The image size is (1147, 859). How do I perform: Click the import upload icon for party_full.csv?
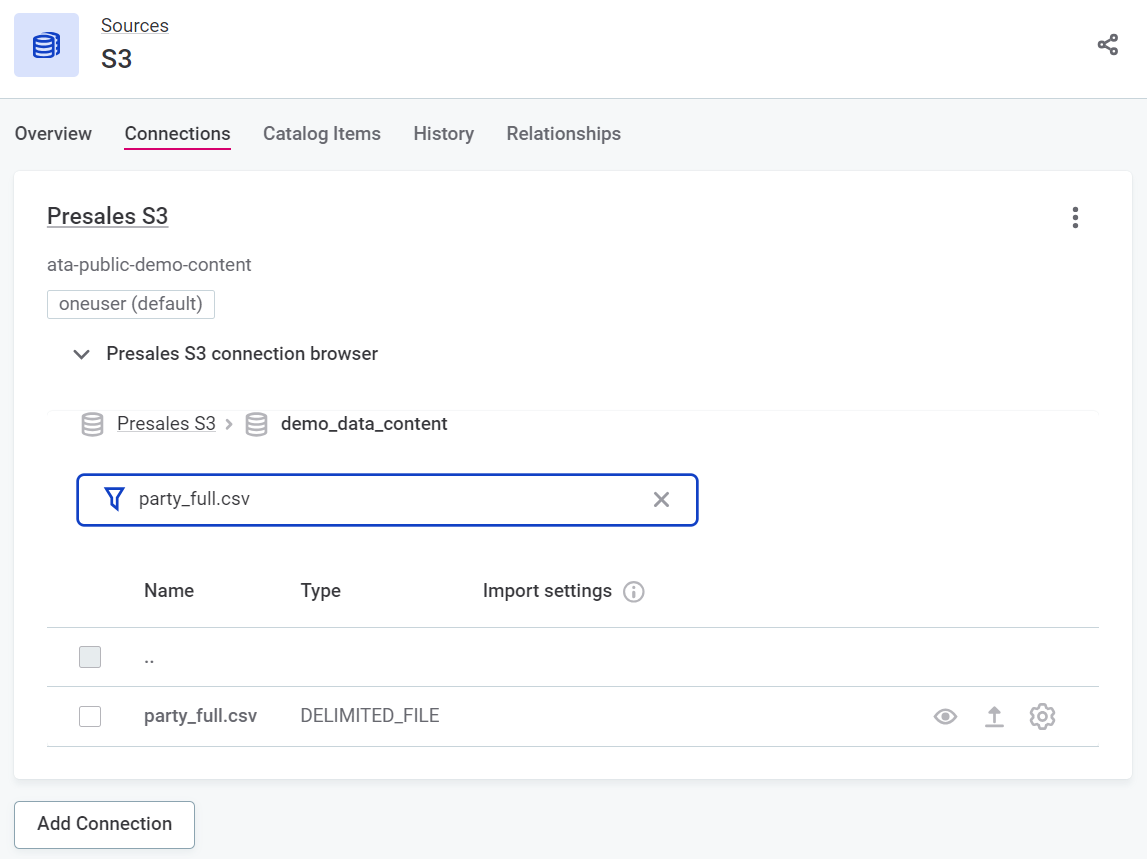pyautogui.click(x=994, y=716)
